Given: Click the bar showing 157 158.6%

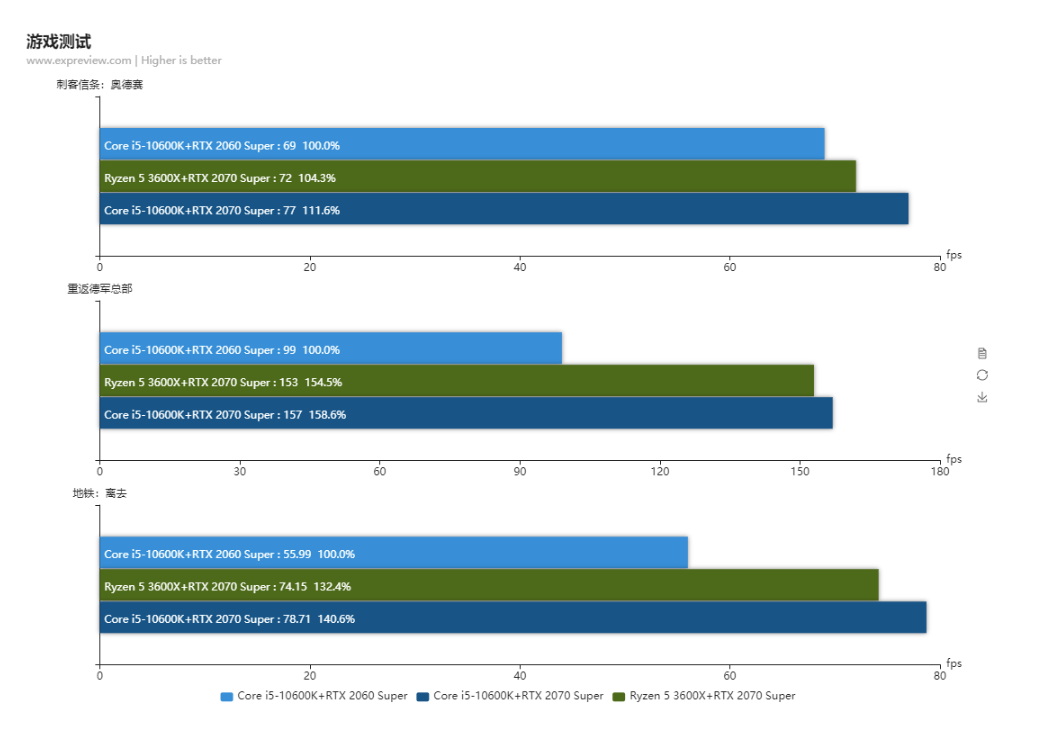Looking at the screenshot, I should point(466,413).
